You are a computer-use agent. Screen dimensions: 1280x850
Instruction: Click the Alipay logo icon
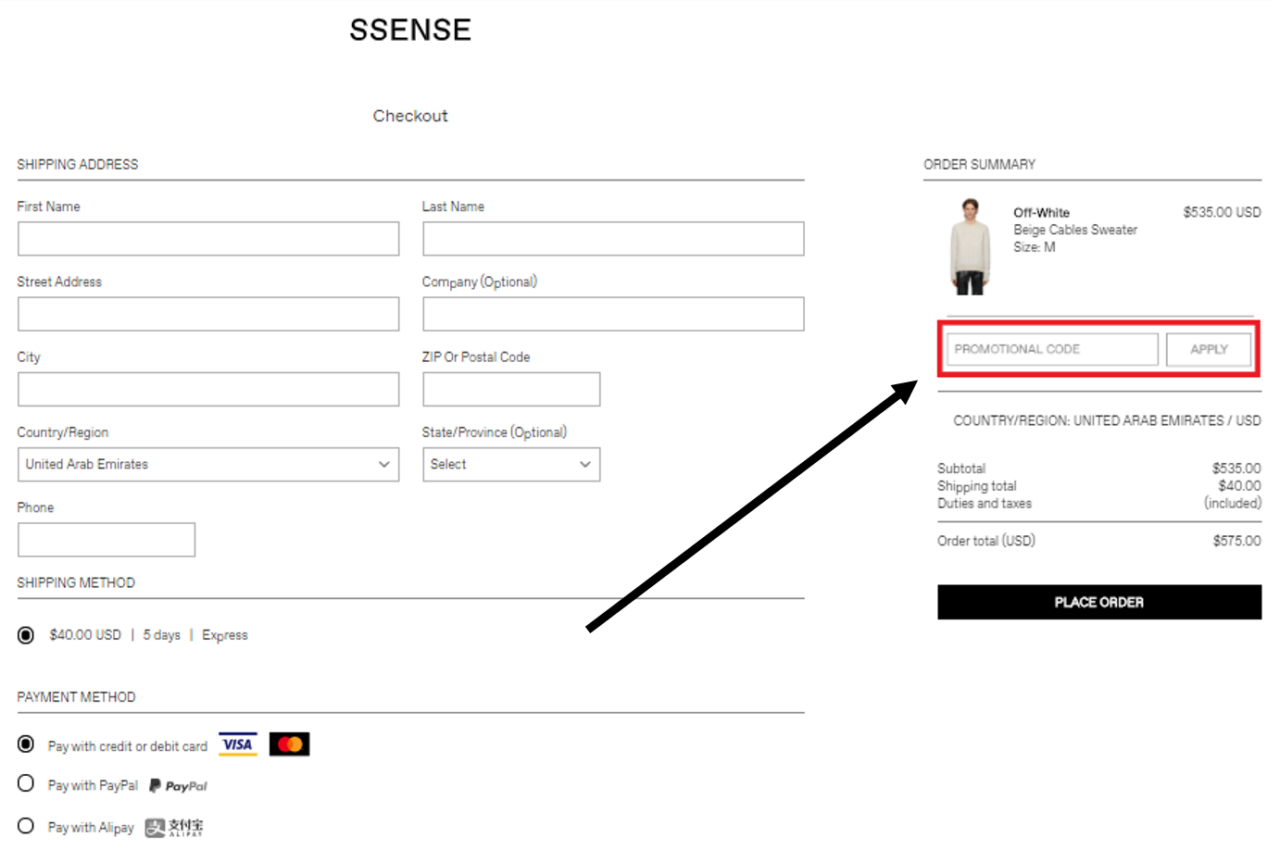click(175, 827)
